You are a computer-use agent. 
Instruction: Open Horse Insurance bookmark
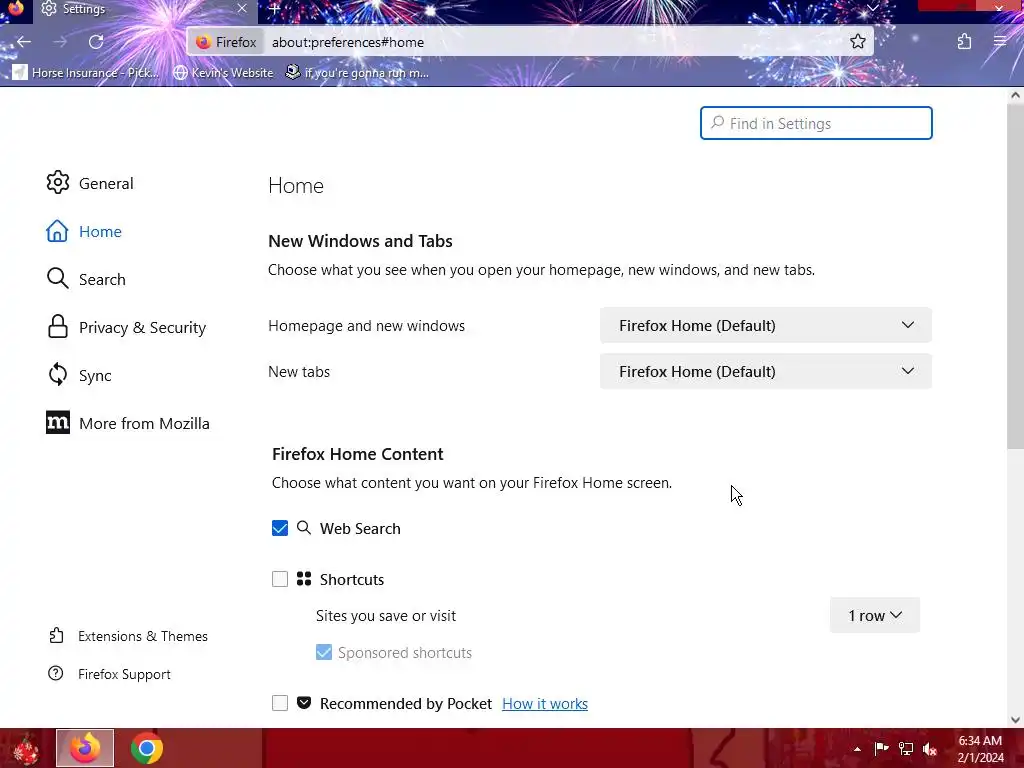click(87, 72)
